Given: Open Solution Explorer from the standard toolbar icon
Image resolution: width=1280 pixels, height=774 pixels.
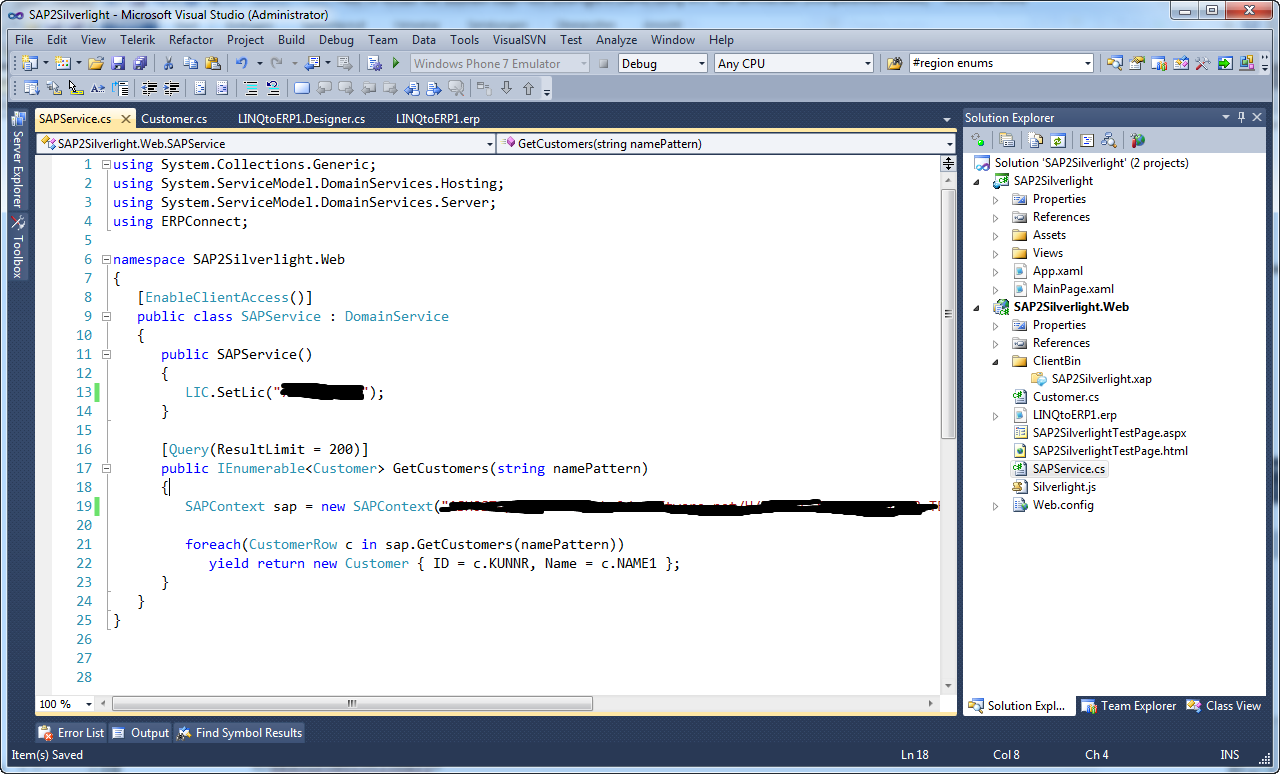Looking at the screenshot, I should coord(1115,63).
